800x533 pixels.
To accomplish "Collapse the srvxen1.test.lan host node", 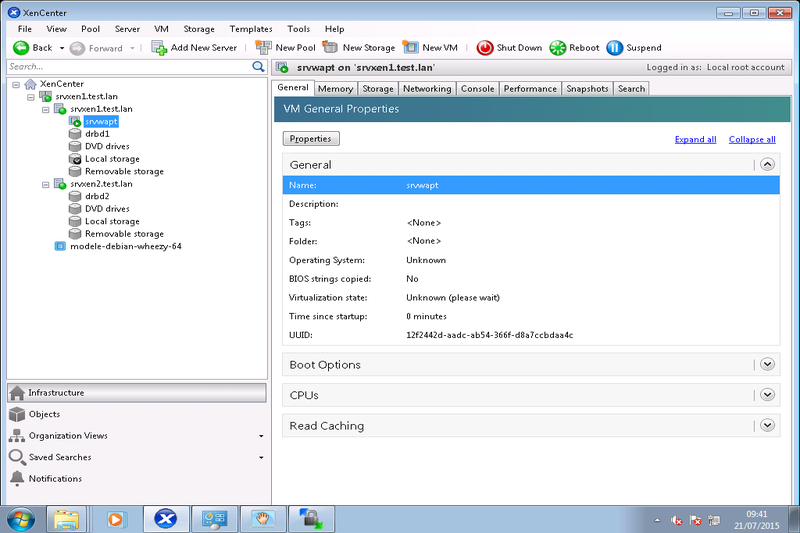I will [46, 109].
